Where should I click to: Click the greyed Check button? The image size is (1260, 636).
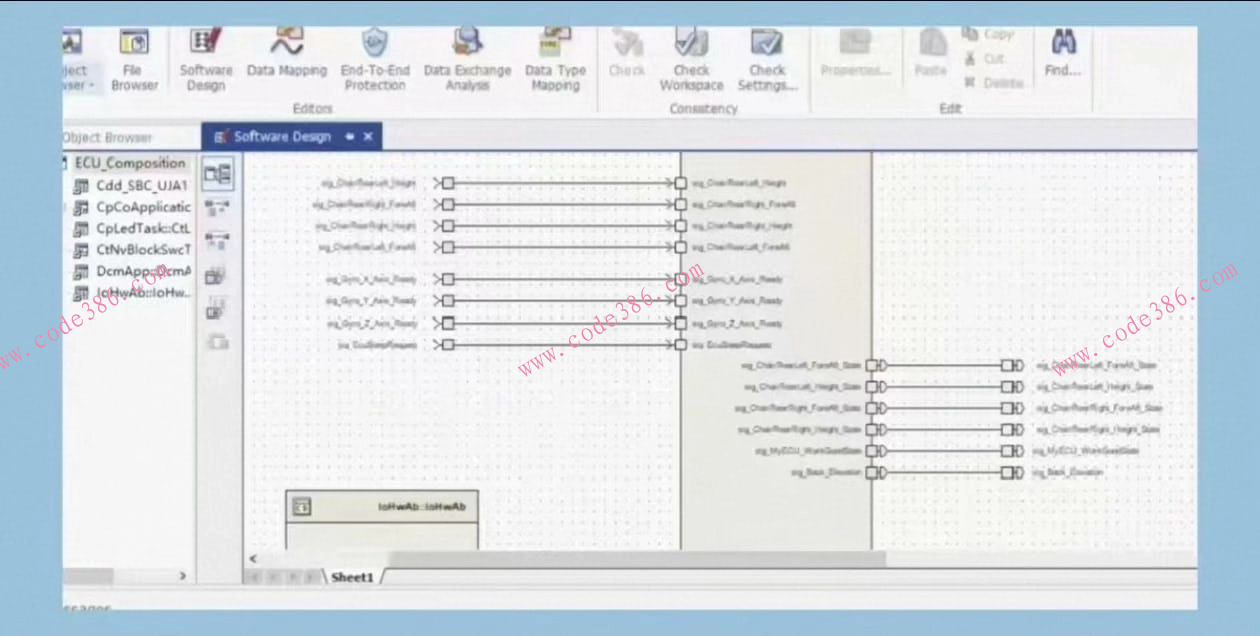tap(627, 54)
